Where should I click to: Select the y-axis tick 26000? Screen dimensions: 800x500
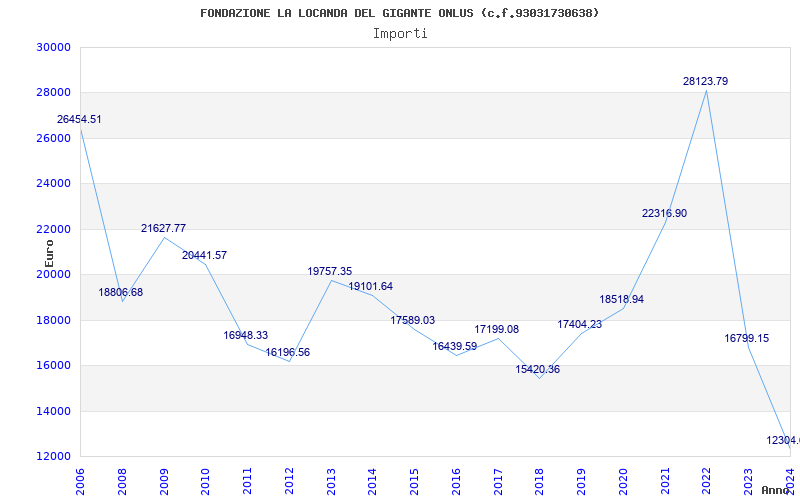[x=53, y=138]
